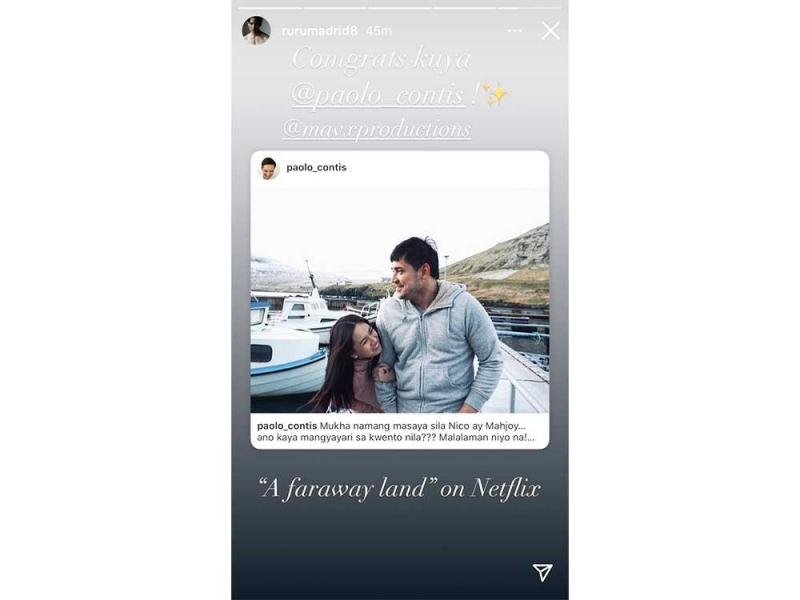
Task: Click bold paolo_contis name in the caption
Action: point(287,426)
